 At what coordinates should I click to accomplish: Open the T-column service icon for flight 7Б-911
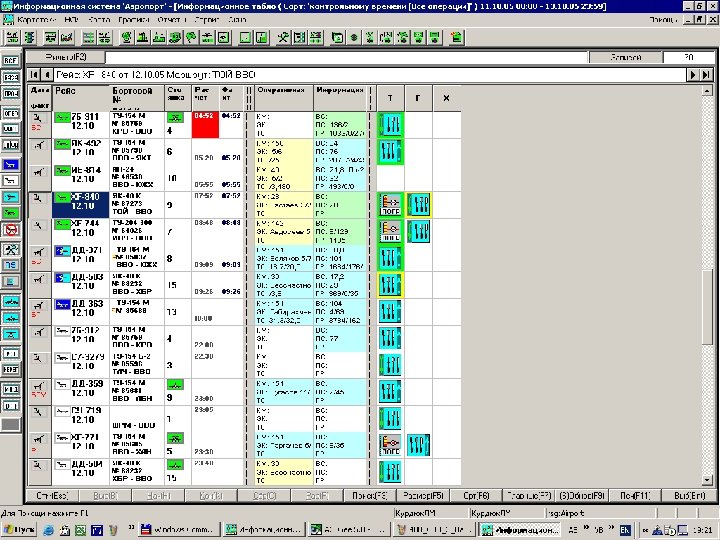pyautogui.click(x=390, y=125)
